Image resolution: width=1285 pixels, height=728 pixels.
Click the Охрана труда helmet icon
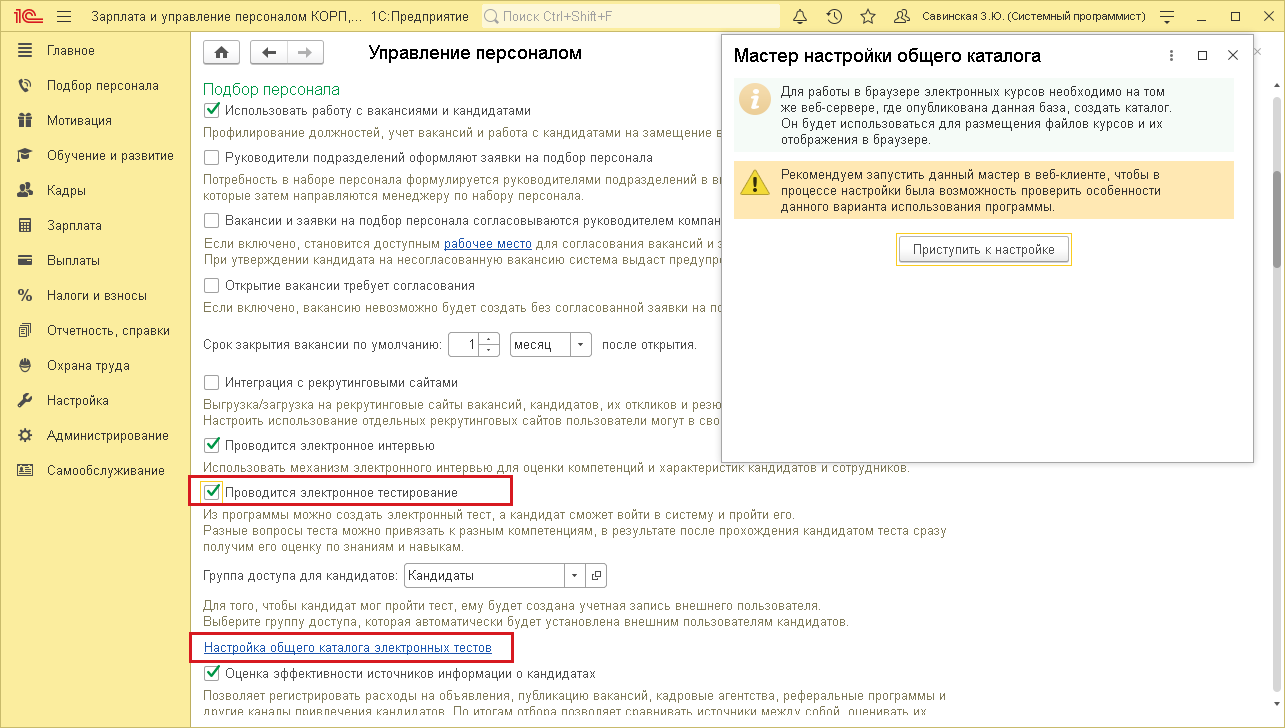26,366
